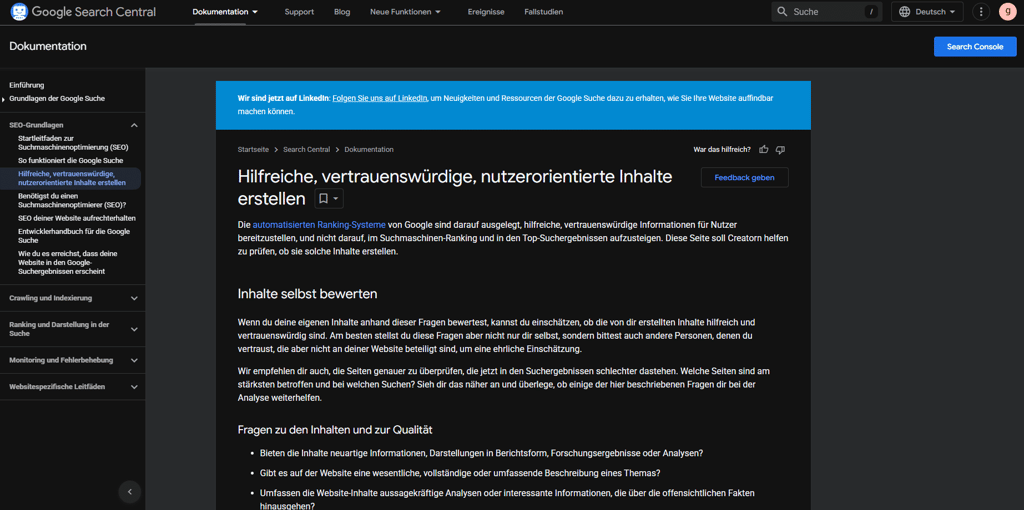This screenshot has height=510, width=1024.
Task: Collapse the sidebar with the arrow button
Action: (x=129, y=492)
